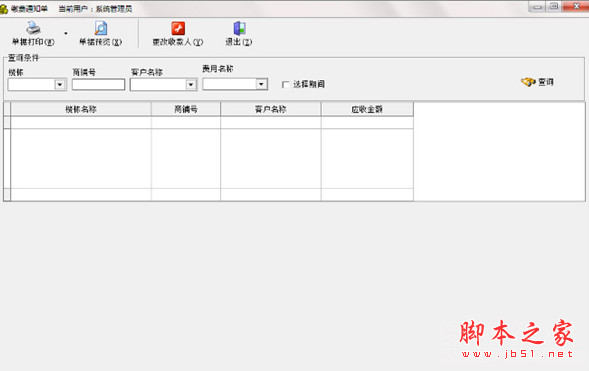Expand the 楼栋 dropdown list
This screenshot has height=371, width=589.
point(60,84)
